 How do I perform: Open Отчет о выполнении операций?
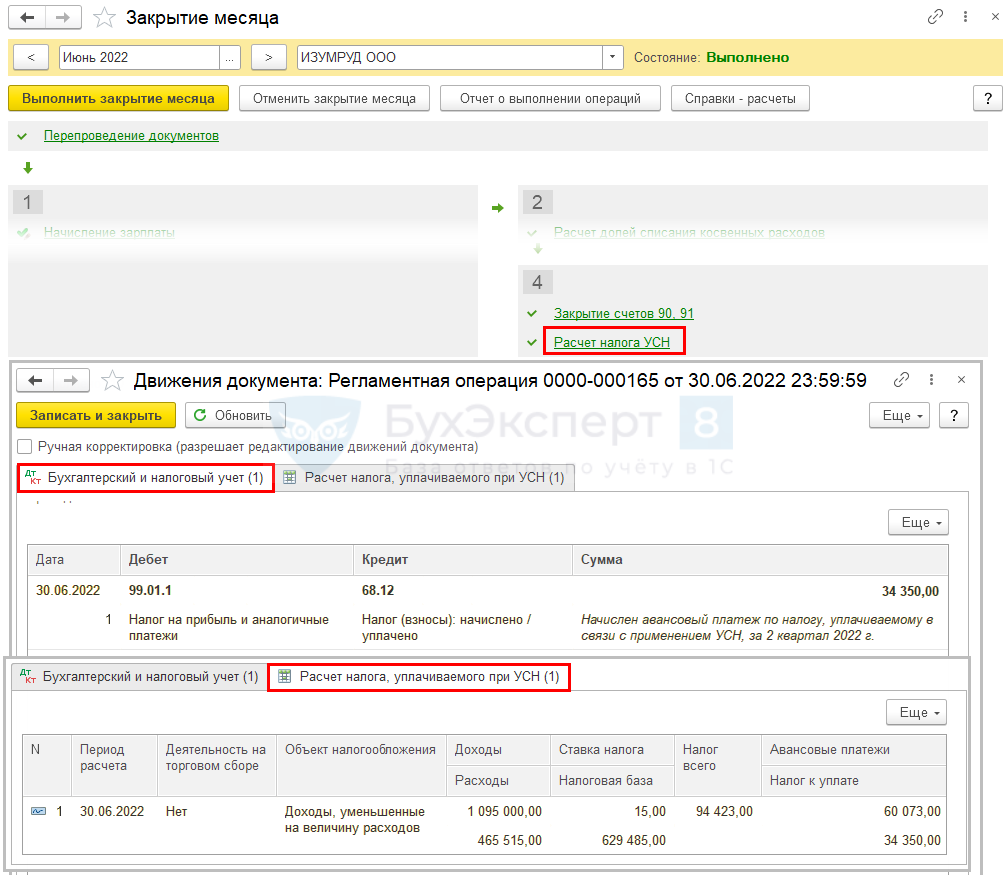[x=550, y=99]
